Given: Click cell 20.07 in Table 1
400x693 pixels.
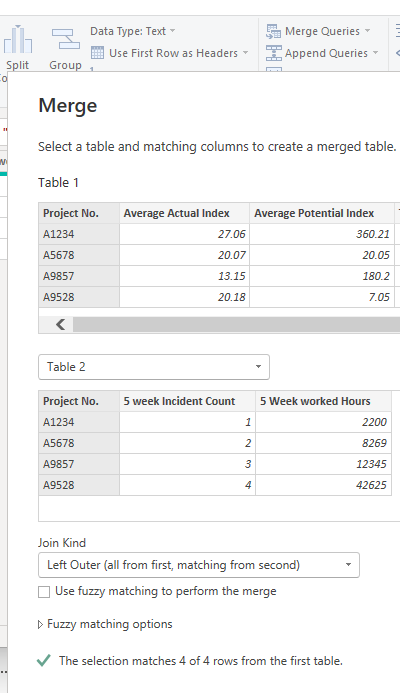Looking at the screenshot, I should 184,255.
